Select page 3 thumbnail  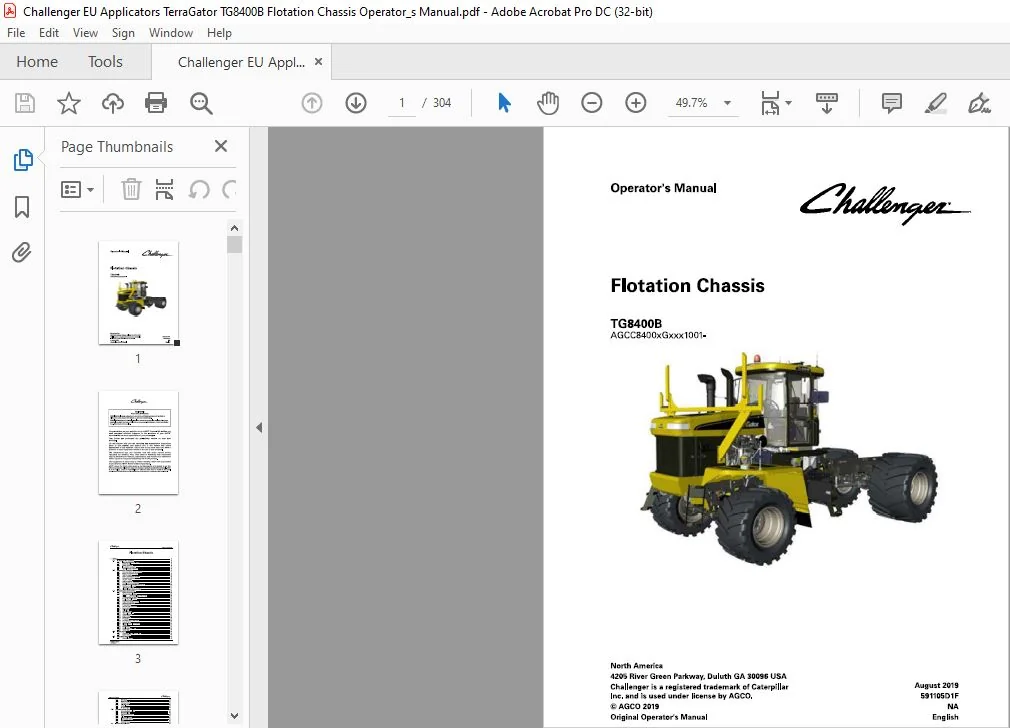(138, 593)
